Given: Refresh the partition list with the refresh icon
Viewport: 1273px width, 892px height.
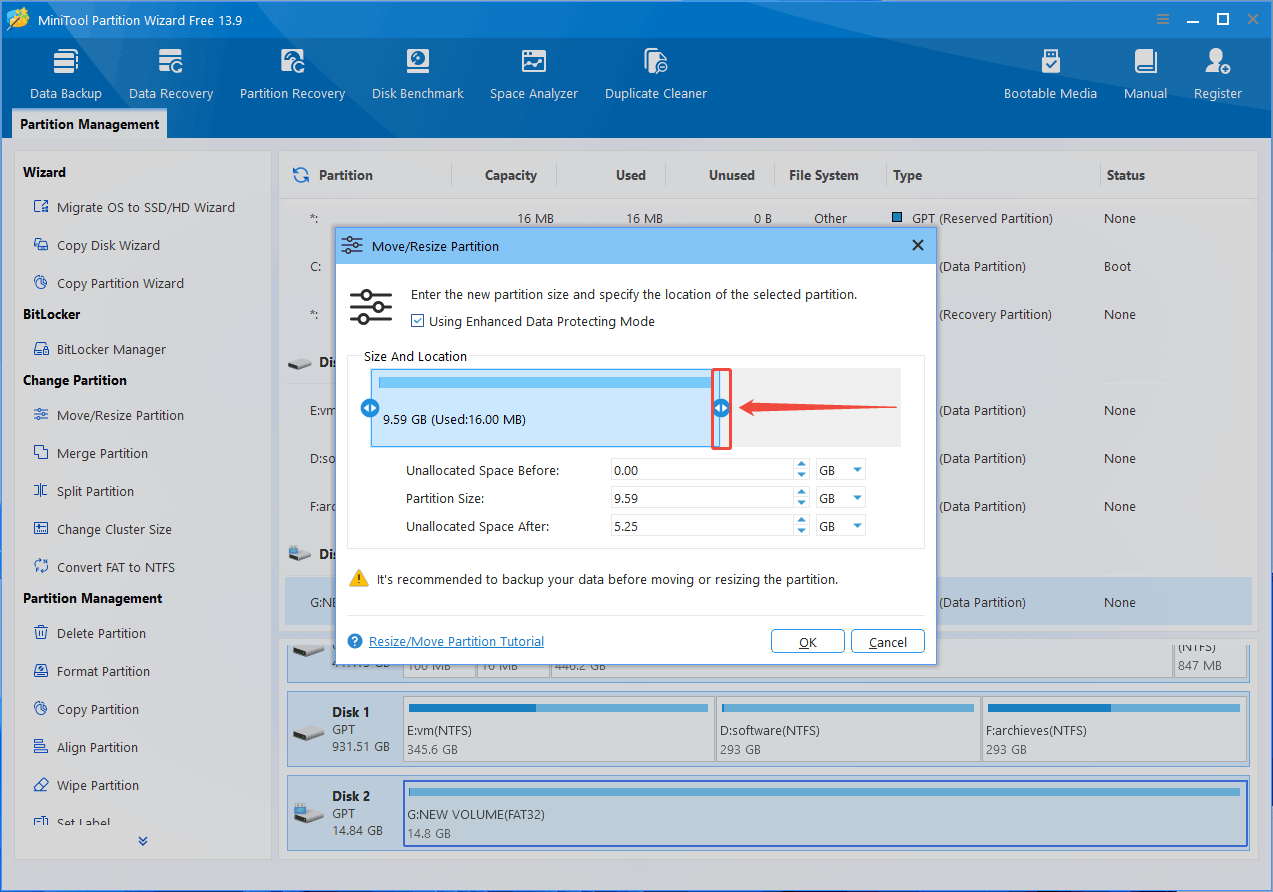Looking at the screenshot, I should (300, 175).
